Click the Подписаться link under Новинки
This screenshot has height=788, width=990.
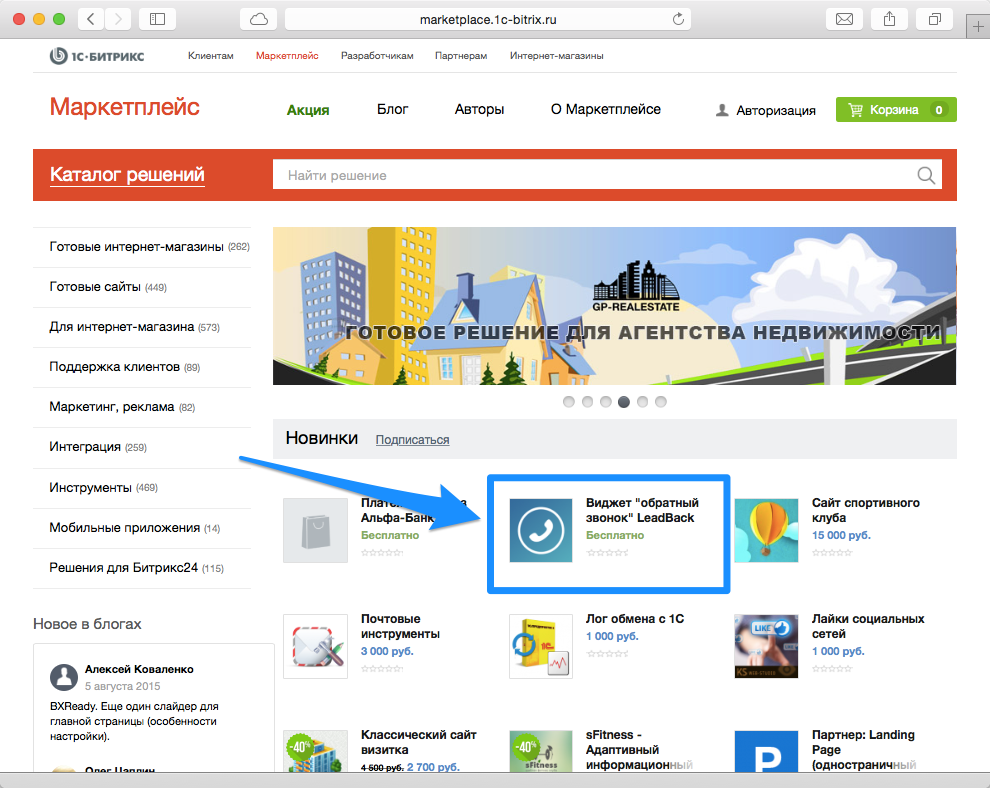coord(411,440)
